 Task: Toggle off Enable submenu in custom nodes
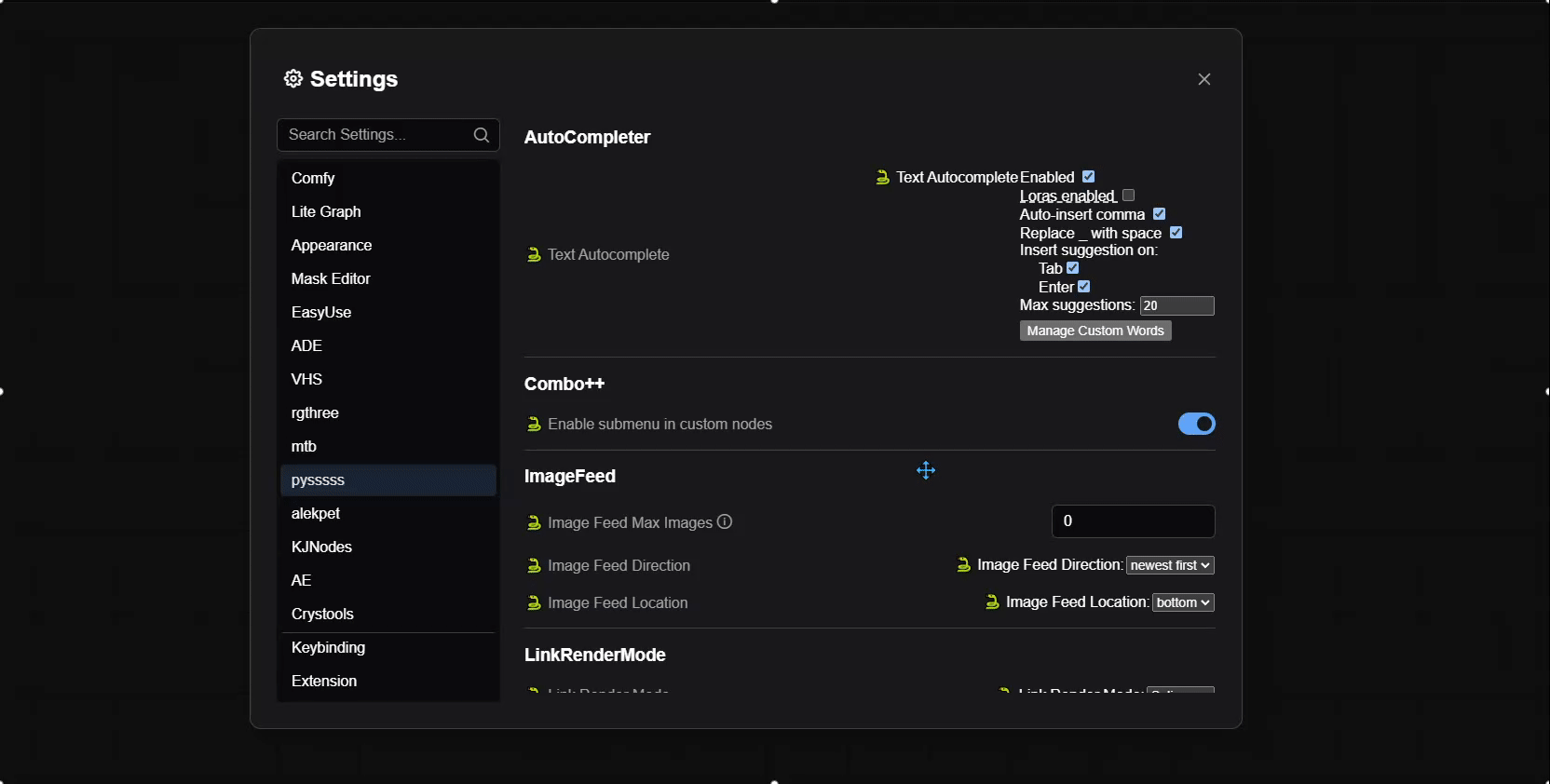(1196, 424)
